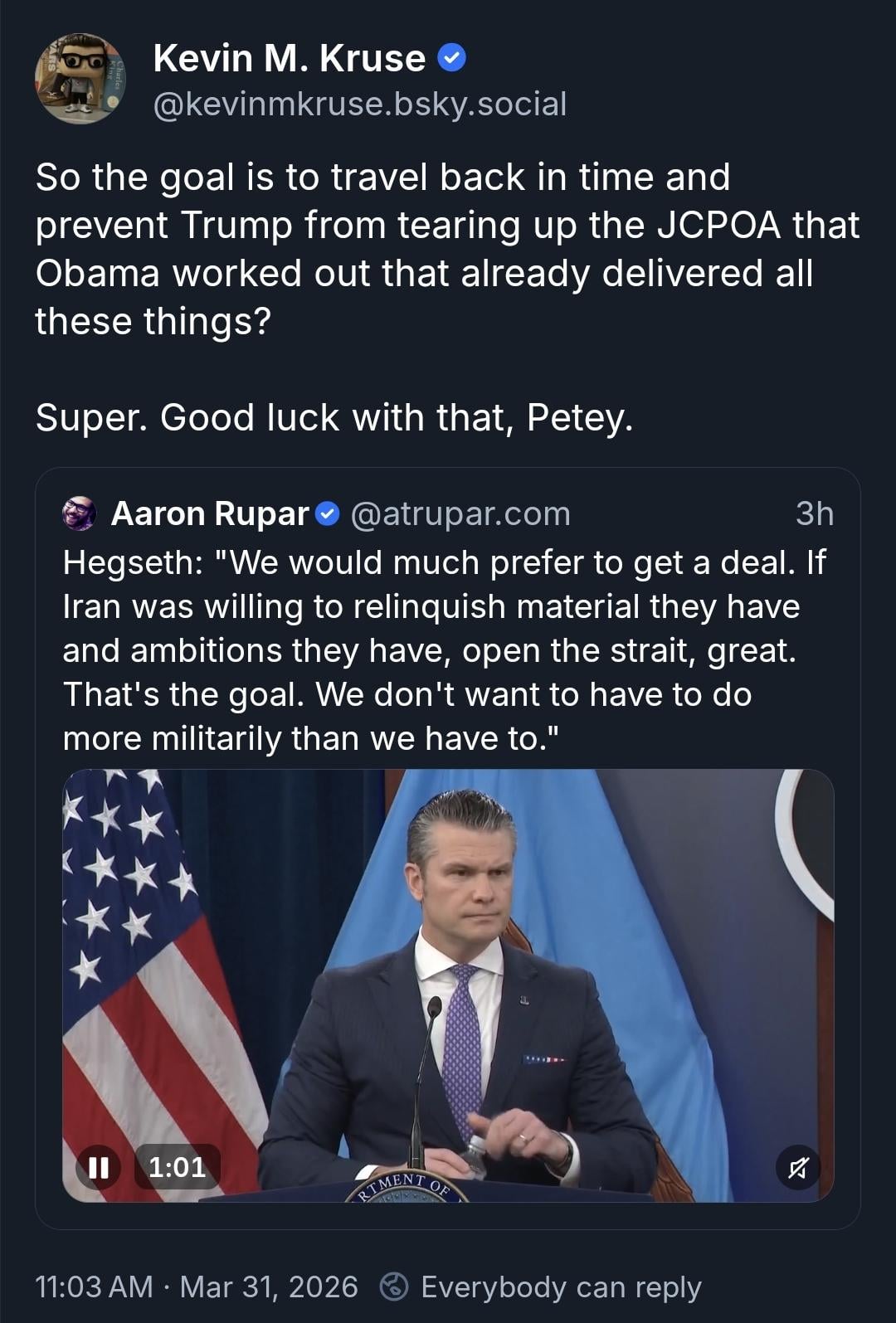
Task: Click the Kevin M. Kruse display name
Action: 289,58
